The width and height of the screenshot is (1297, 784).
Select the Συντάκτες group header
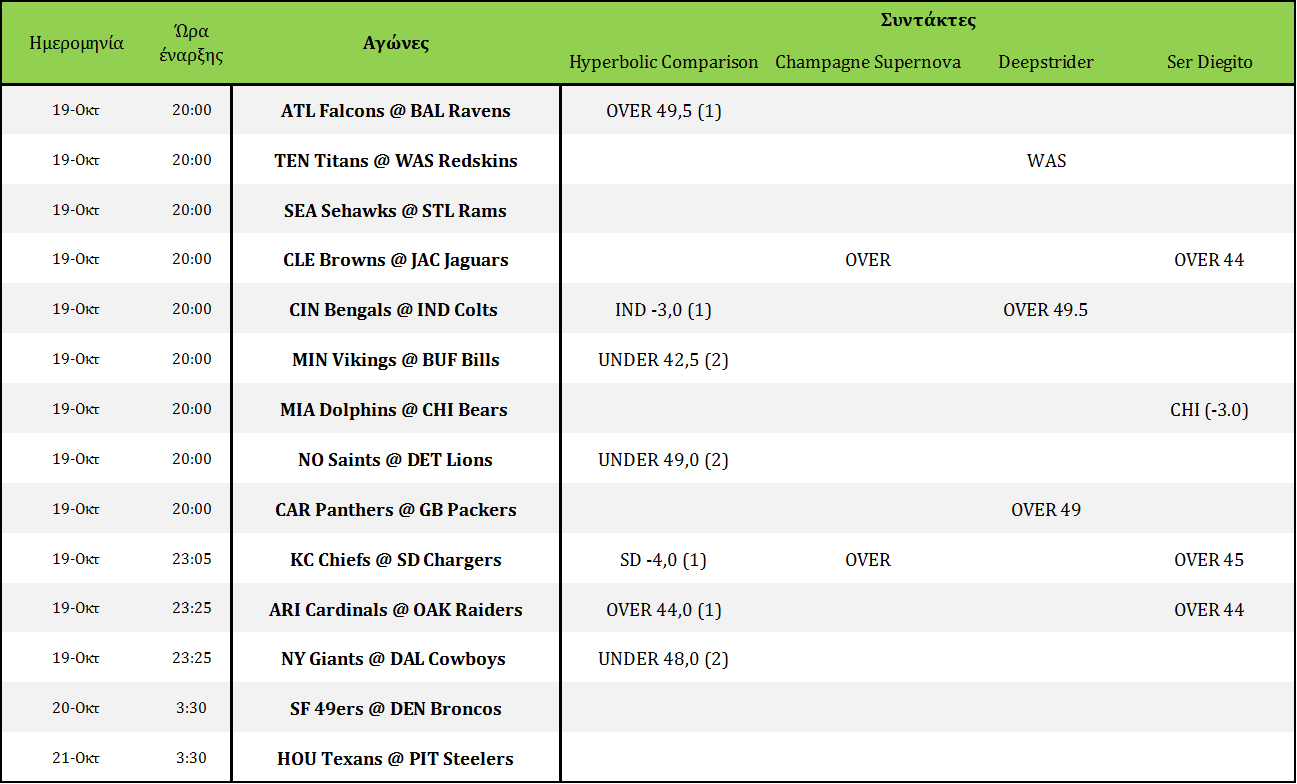(928, 20)
